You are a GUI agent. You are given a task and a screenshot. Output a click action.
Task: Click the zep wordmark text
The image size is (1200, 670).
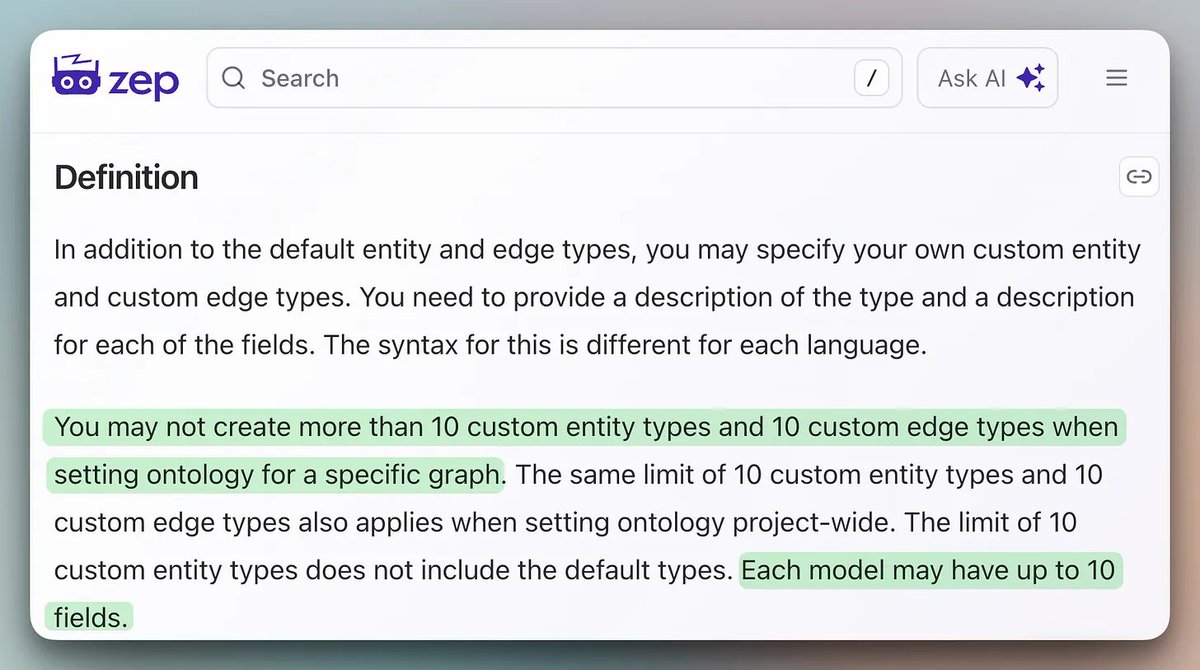(x=143, y=81)
